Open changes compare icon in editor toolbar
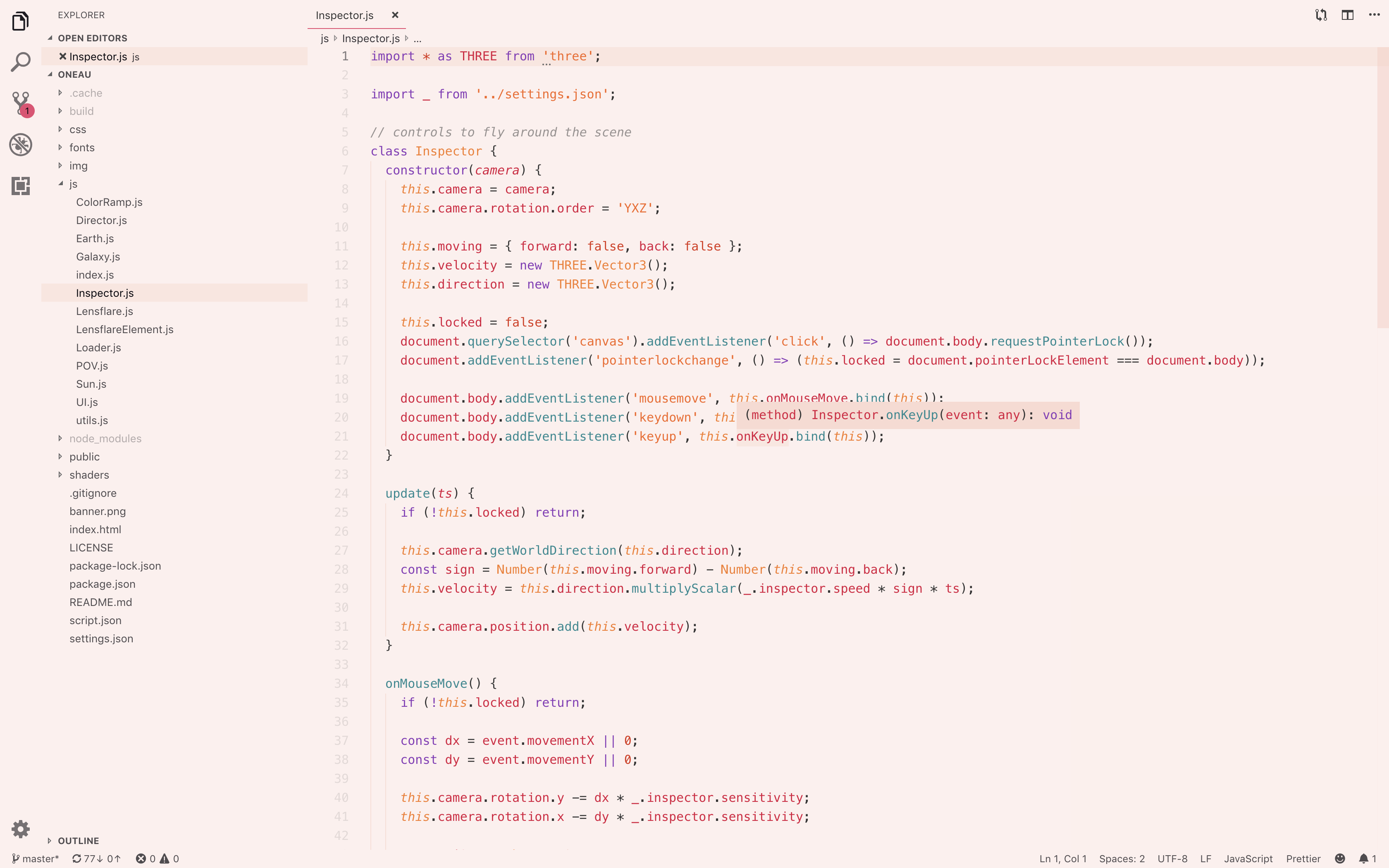The image size is (1389, 868). coord(1321,16)
